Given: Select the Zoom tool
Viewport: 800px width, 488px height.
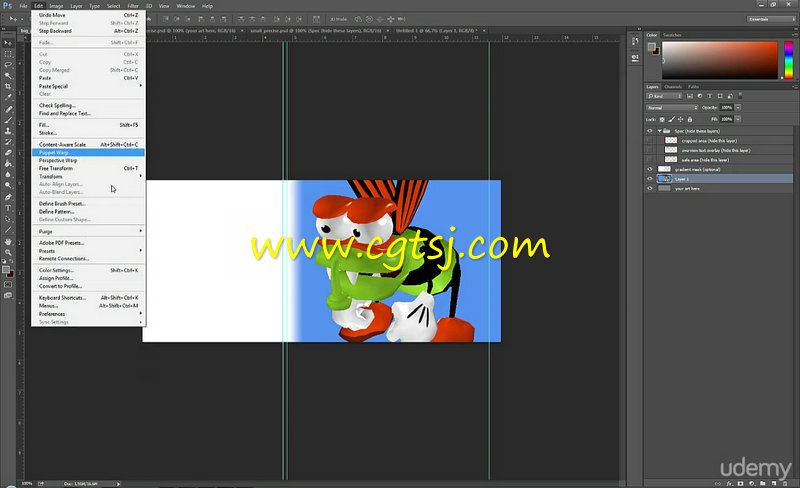Looking at the screenshot, I should point(8,252).
